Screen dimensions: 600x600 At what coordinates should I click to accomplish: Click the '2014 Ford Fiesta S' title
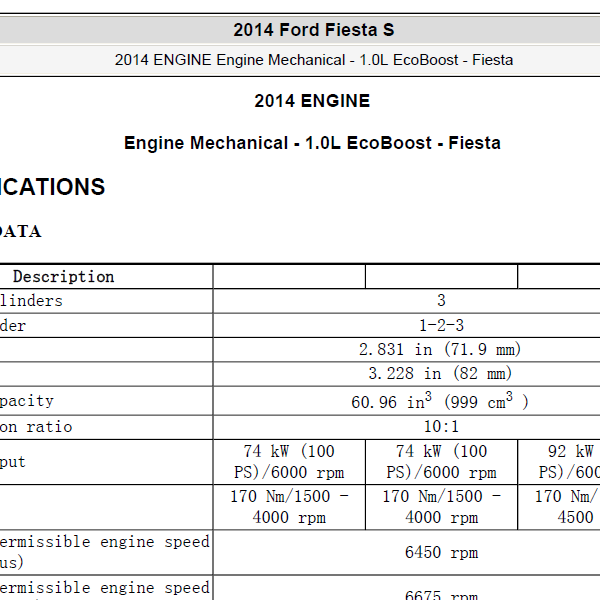point(313,30)
